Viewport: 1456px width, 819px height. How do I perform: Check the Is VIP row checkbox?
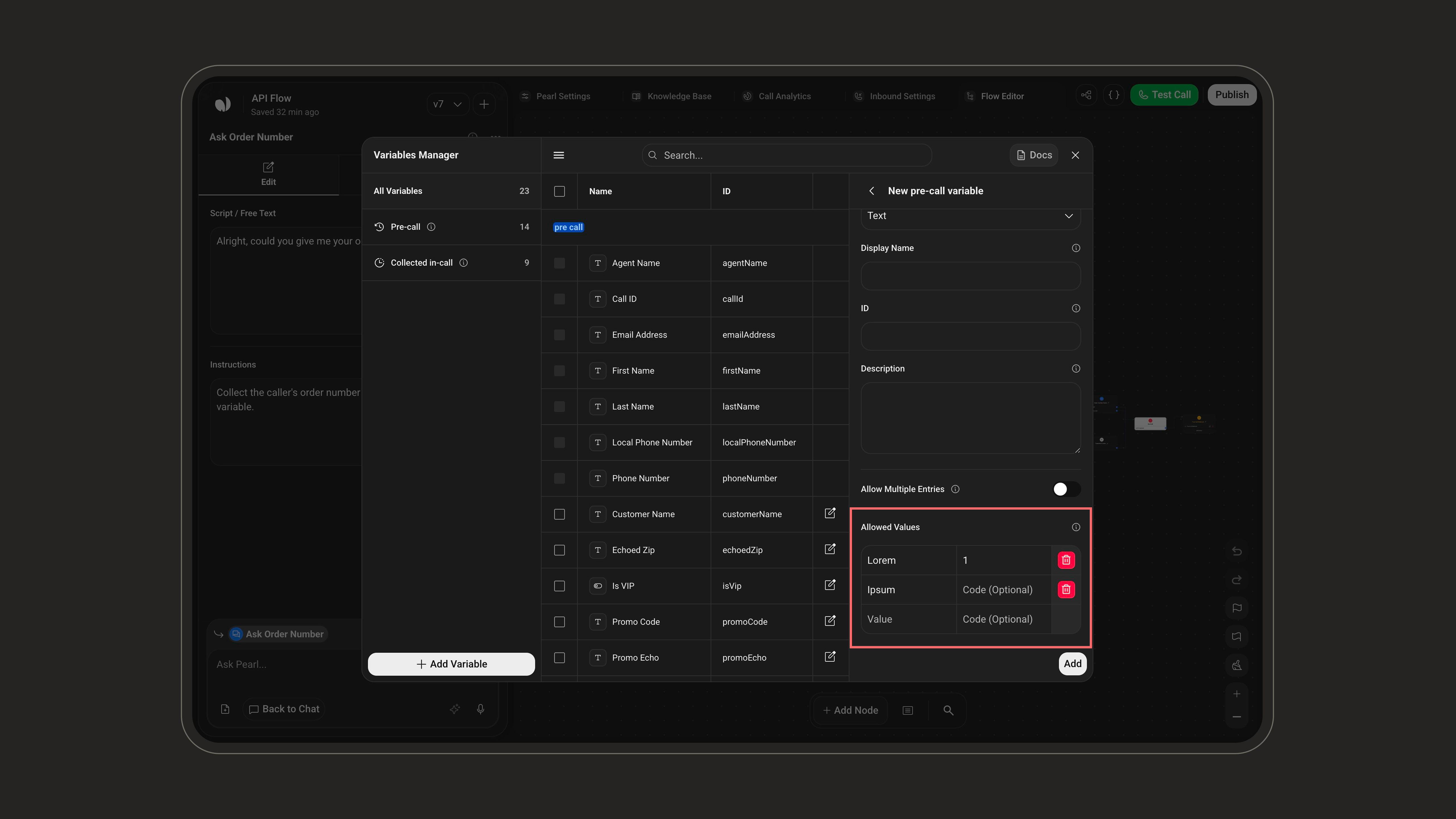click(559, 586)
